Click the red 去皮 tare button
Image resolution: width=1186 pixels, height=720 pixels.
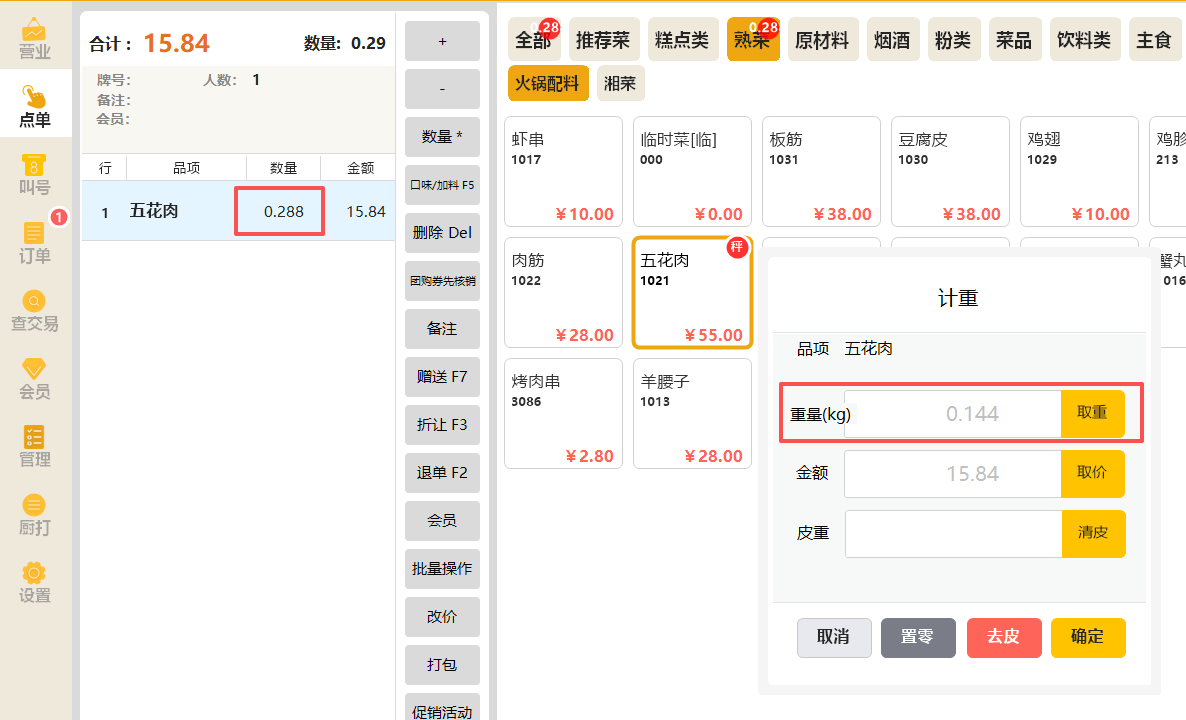click(x=1004, y=637)
